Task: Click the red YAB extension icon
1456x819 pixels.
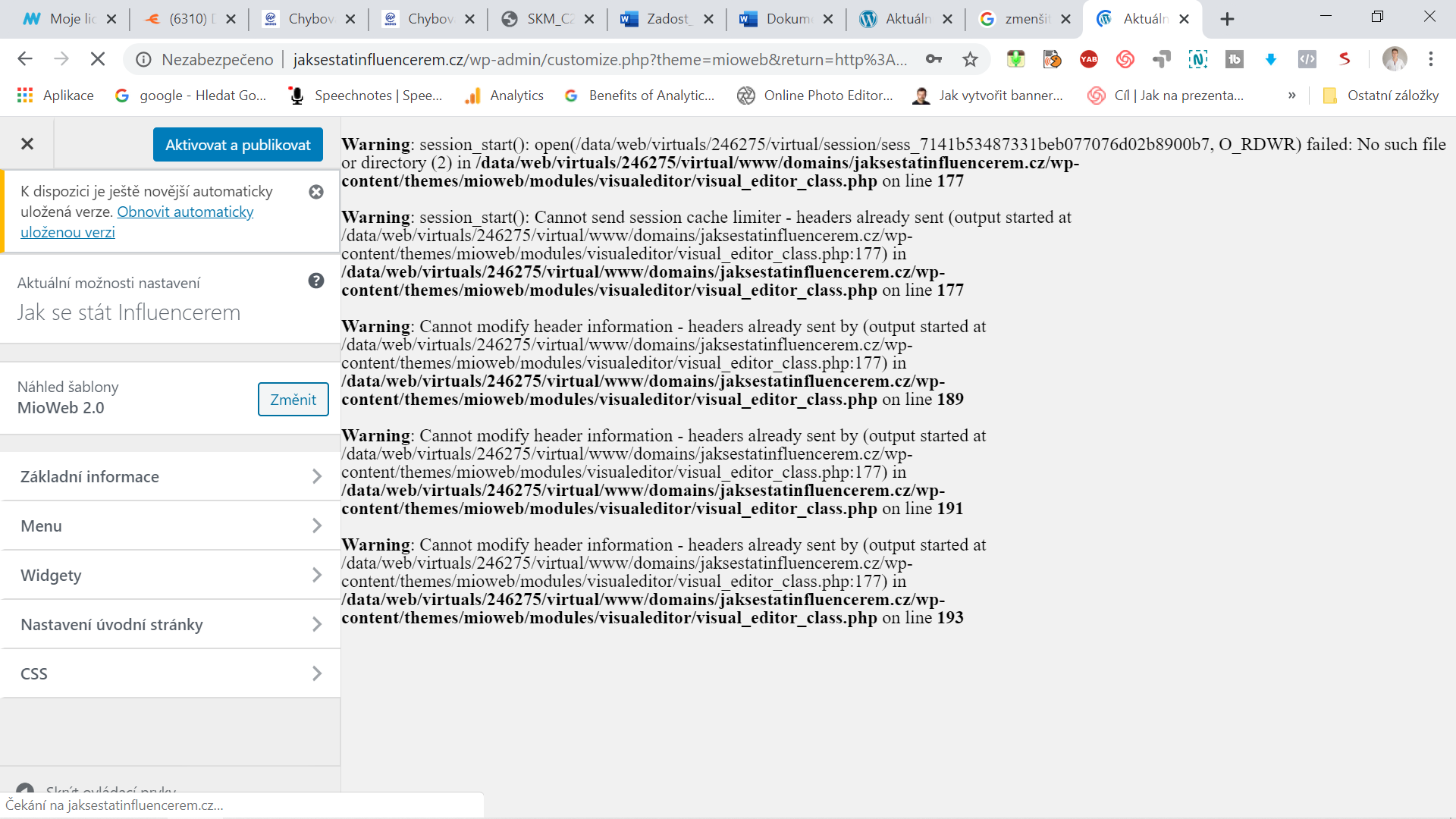Action: 1089,59
